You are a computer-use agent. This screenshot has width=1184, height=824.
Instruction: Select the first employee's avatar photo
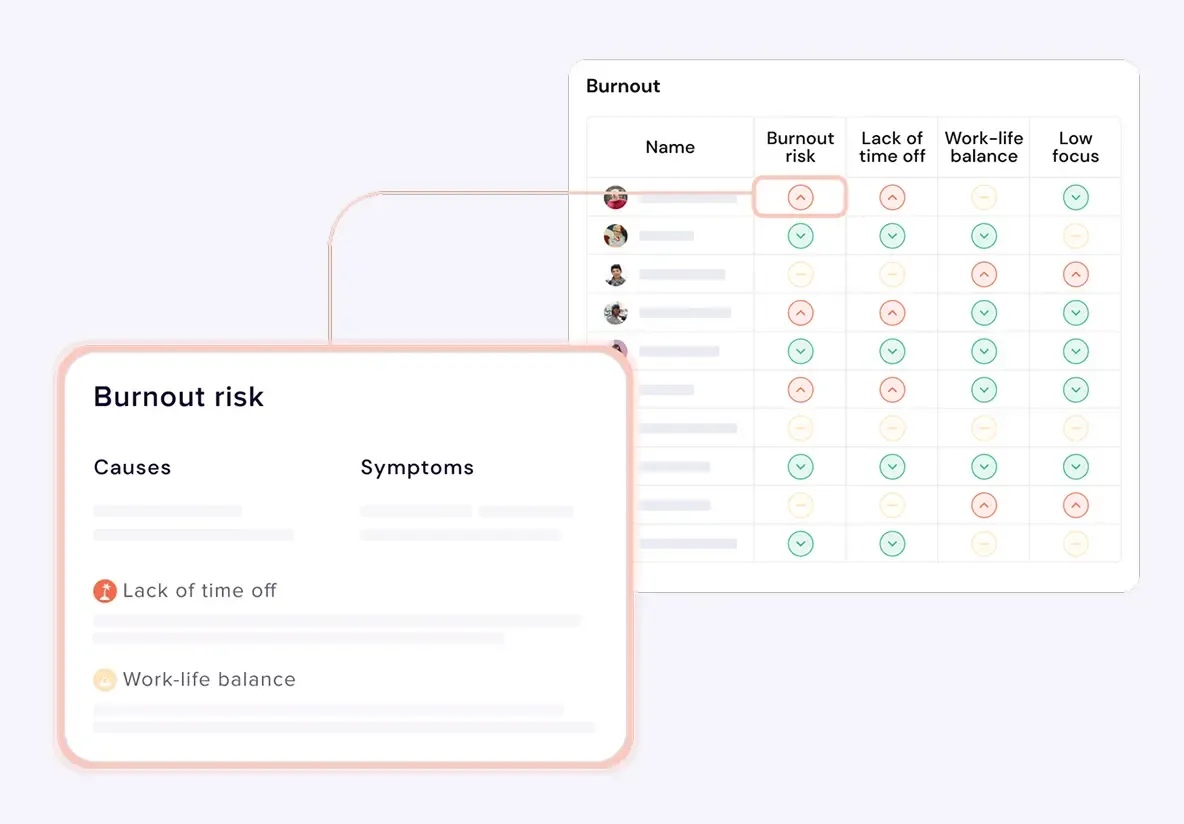(x=616, y=197)
